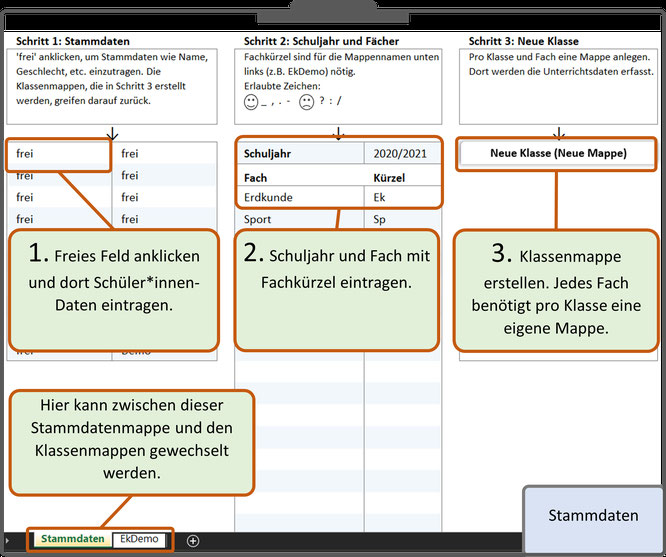Image resolution: width=666 pixels, height=557 pixels.
Task: Click the heading Schritt 3: Neue Klasse
Action: (523, 41)
